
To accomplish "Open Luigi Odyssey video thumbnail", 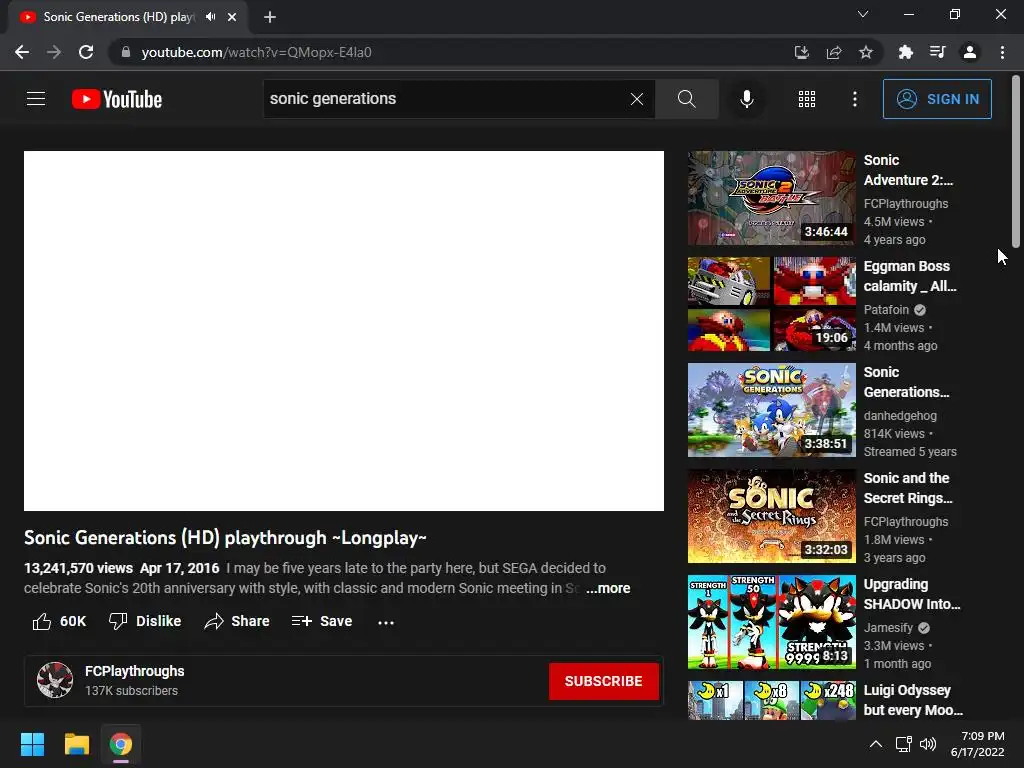I will coord(771,700).
